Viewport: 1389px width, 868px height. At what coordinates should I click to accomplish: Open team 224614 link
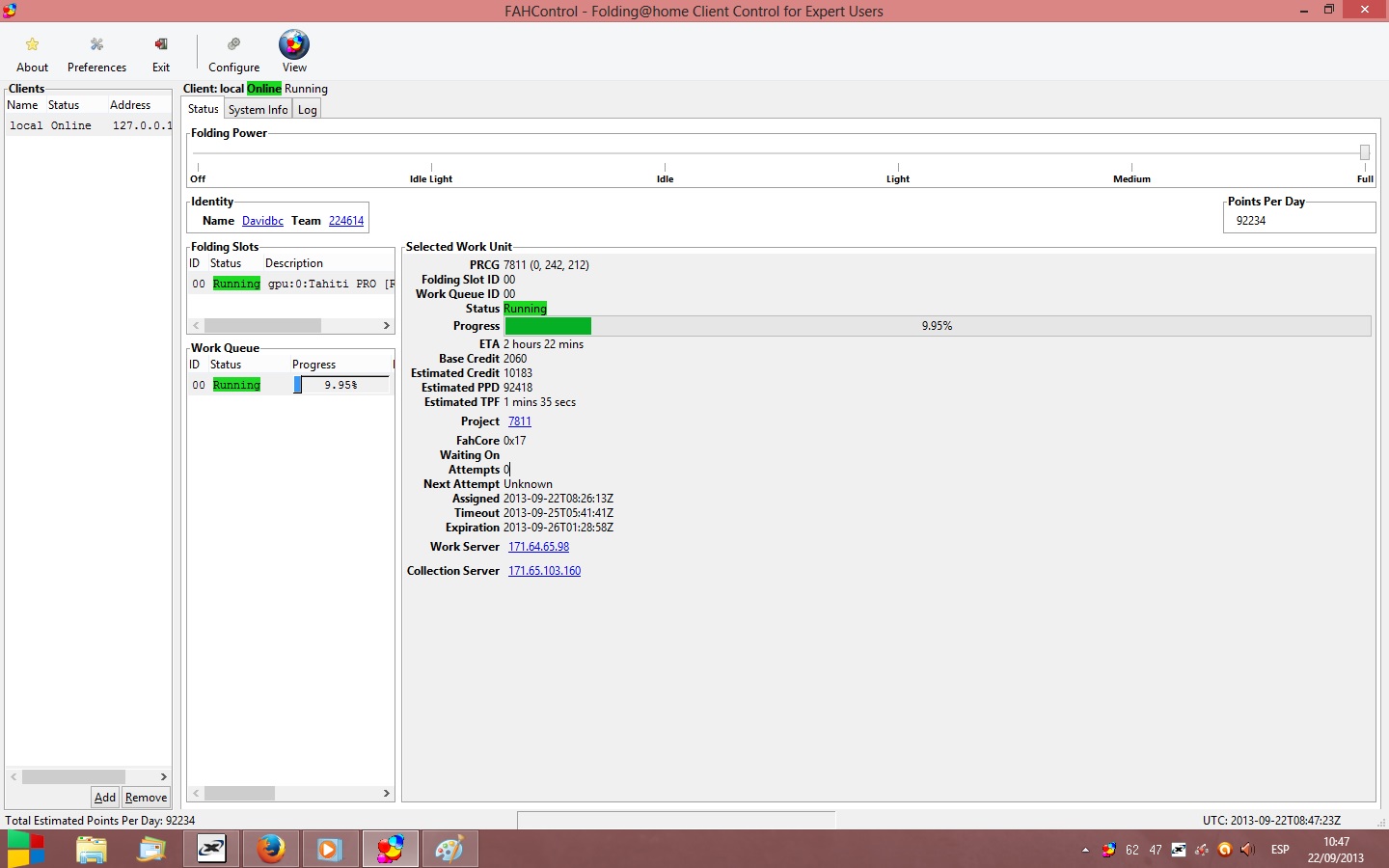[346, 221]
